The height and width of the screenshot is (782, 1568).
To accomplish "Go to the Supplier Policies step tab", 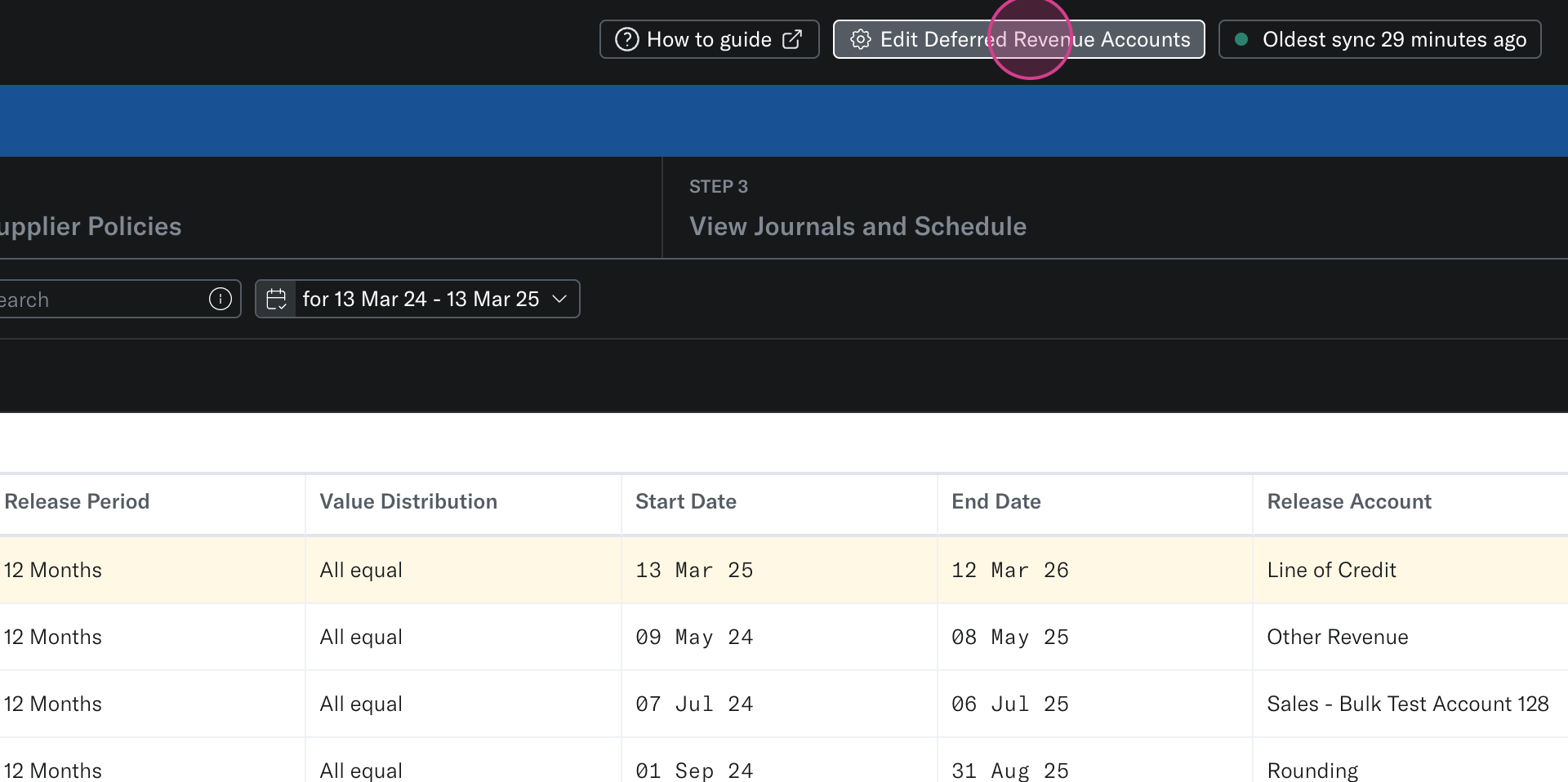I will click(90, 226).
